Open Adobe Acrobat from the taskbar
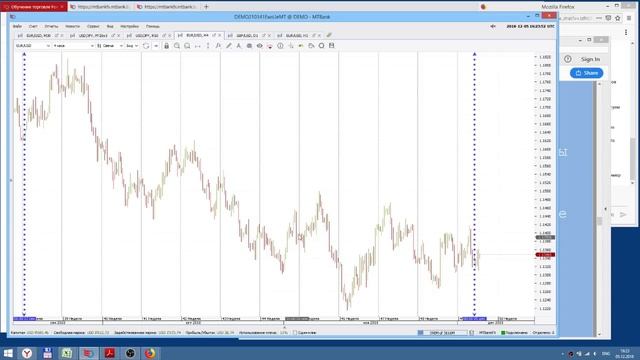Viewport: 640px width, 360px height. coord(109,353)
